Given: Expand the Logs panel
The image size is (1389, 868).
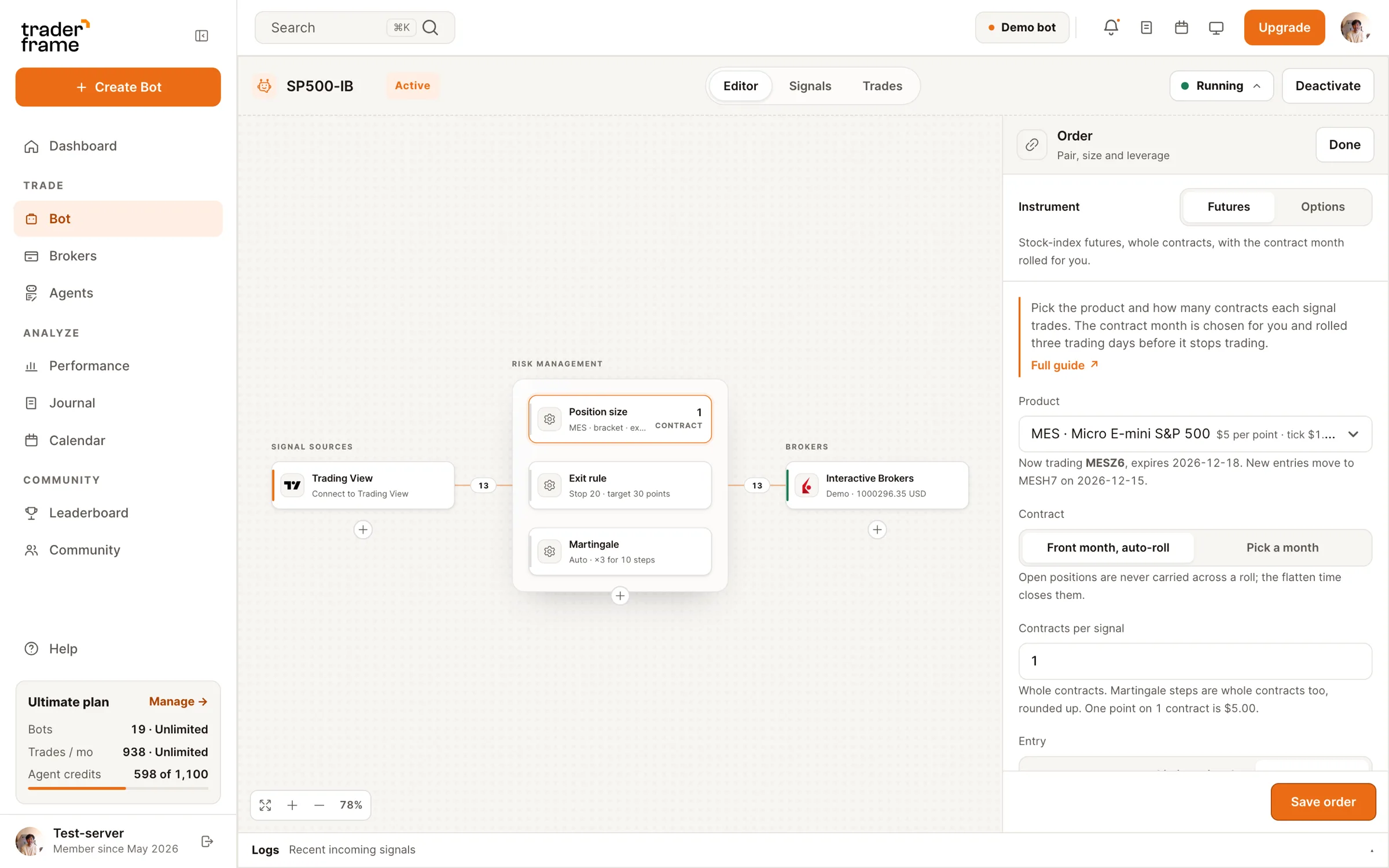Looking at the screenshot, I should point(1372,850).
